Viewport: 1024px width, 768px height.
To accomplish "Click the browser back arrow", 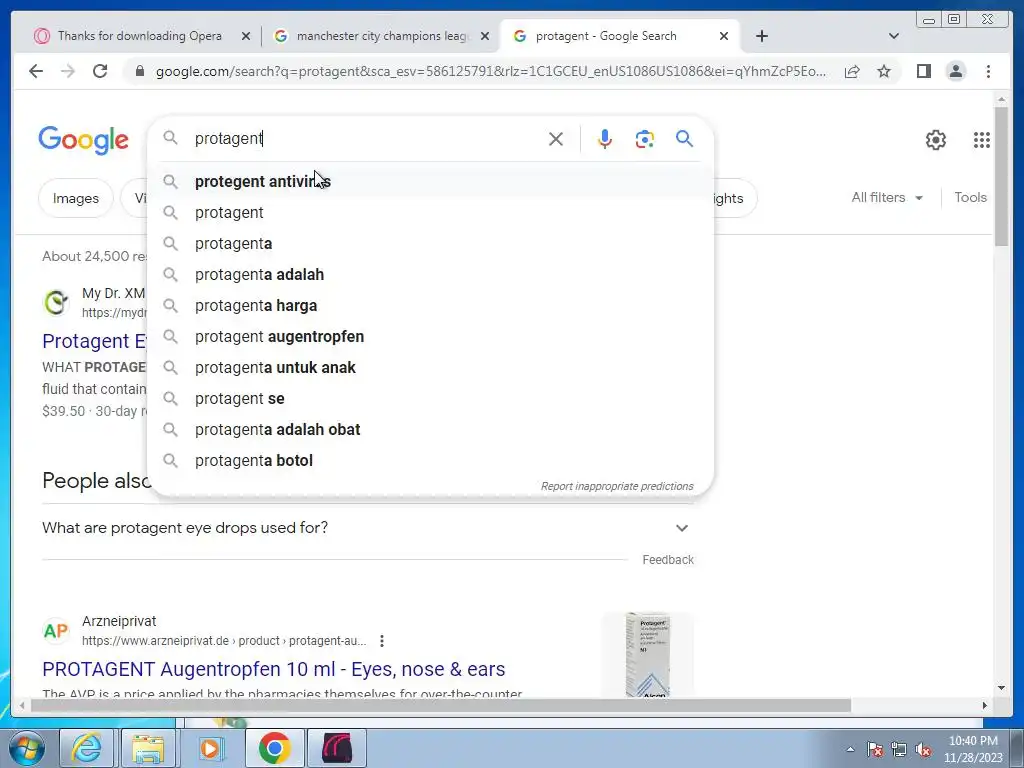I will click(36, 71).
